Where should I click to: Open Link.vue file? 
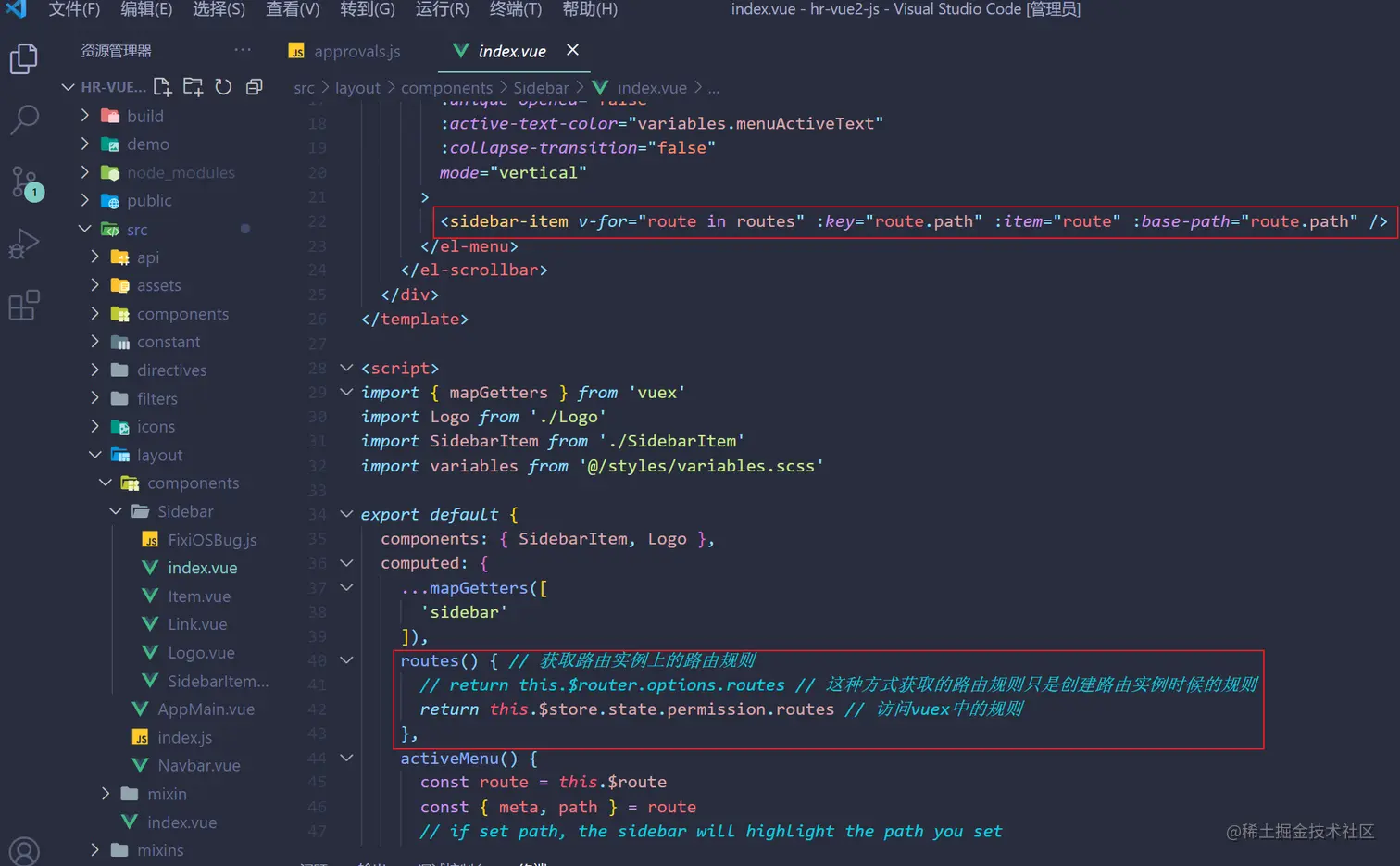coord(197,624)
